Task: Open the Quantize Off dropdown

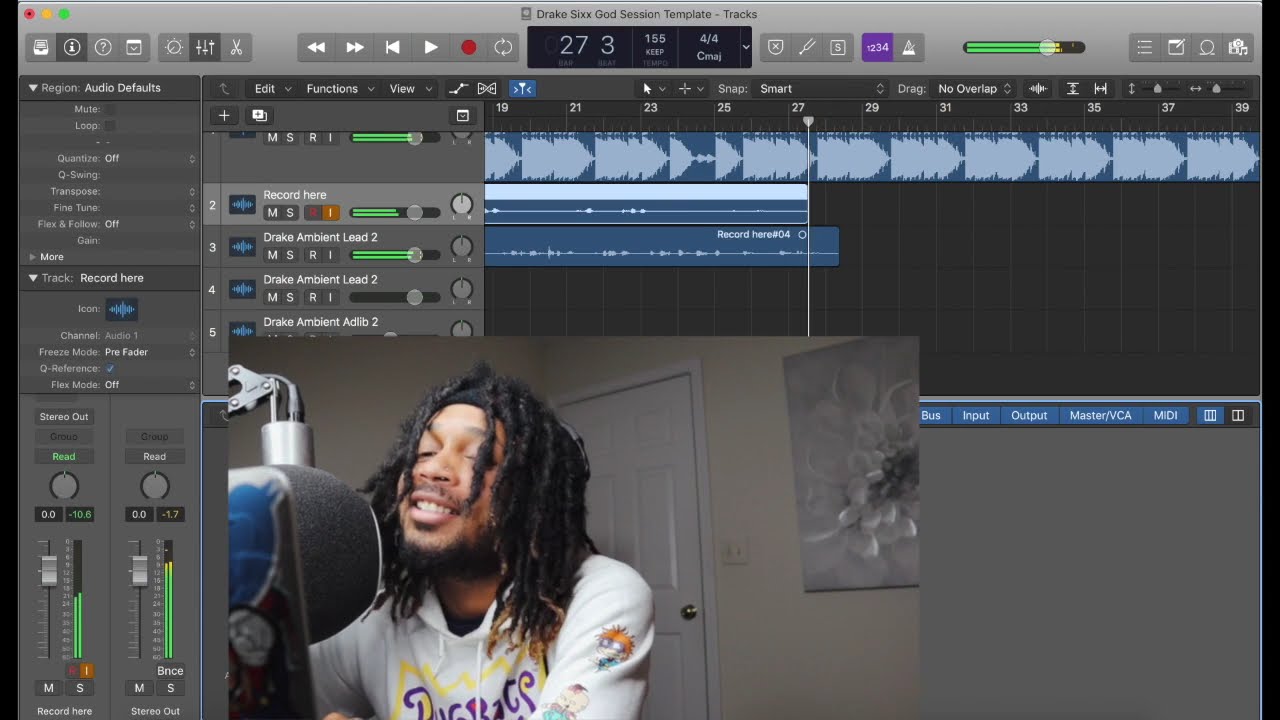Action: pyautogui.click(x=150, y=158)
